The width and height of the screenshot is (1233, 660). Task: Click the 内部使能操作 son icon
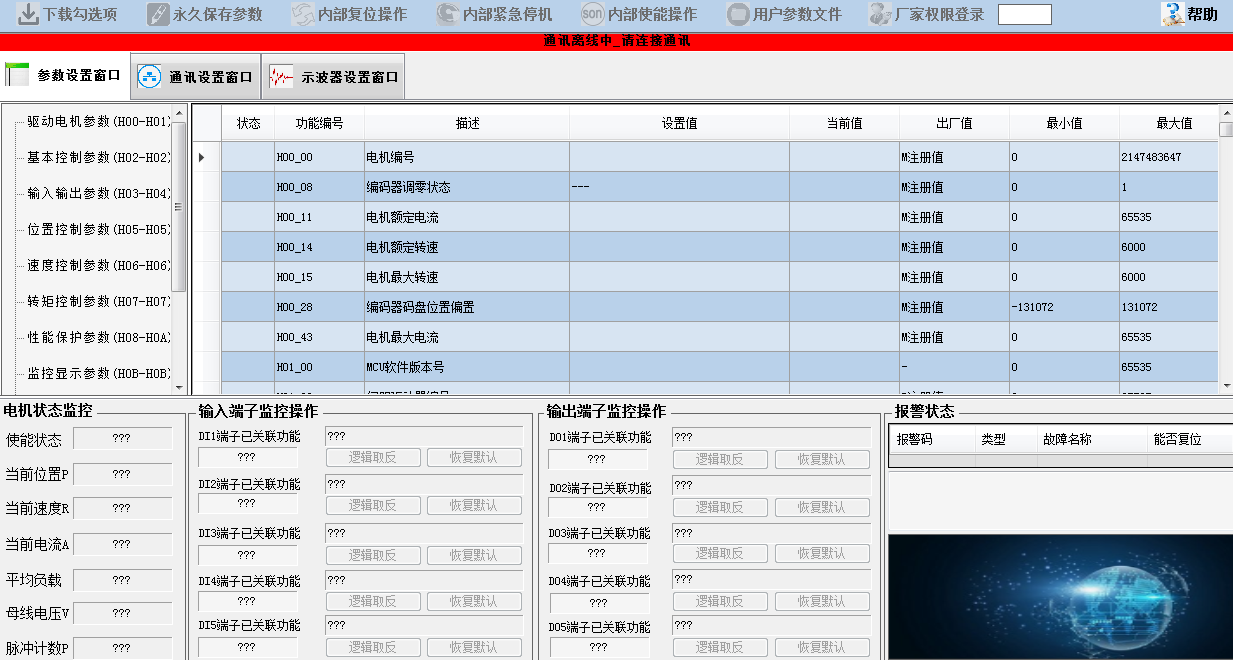592,14
